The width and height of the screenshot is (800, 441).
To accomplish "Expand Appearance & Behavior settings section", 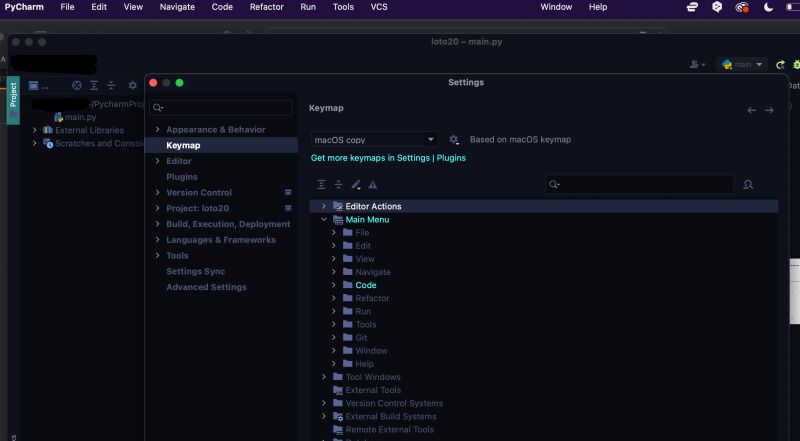I will click(x=157, y=130).
